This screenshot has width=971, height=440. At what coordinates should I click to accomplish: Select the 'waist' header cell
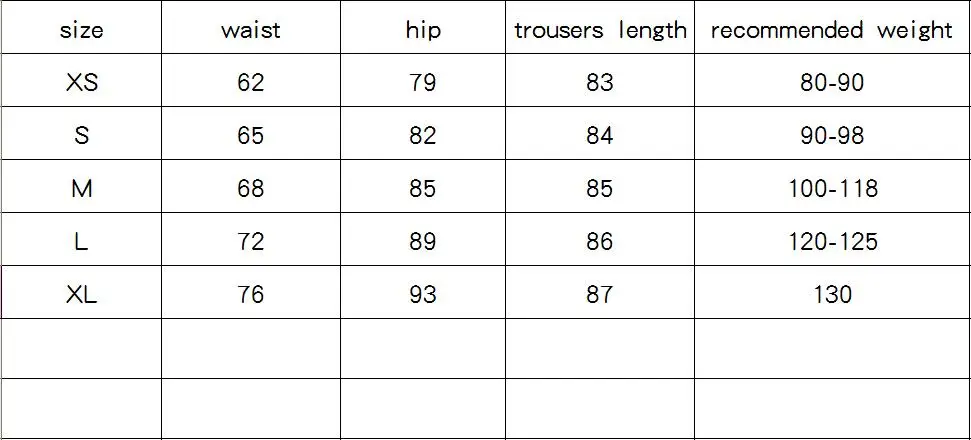(251, 27)
